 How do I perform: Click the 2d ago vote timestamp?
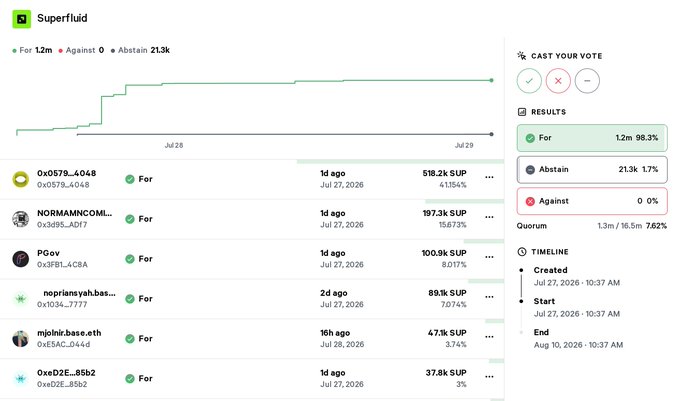click(x=334, y=293)
